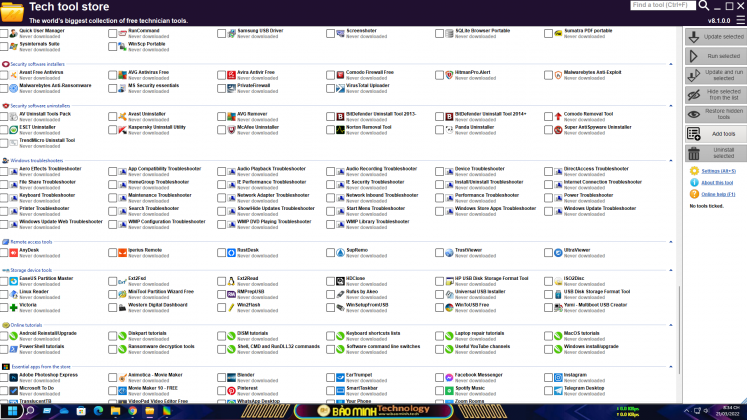This screenshot has width=747, height=420.
Task: Tick the UltraViewer checkbox
Action: (x=548, y=253)
